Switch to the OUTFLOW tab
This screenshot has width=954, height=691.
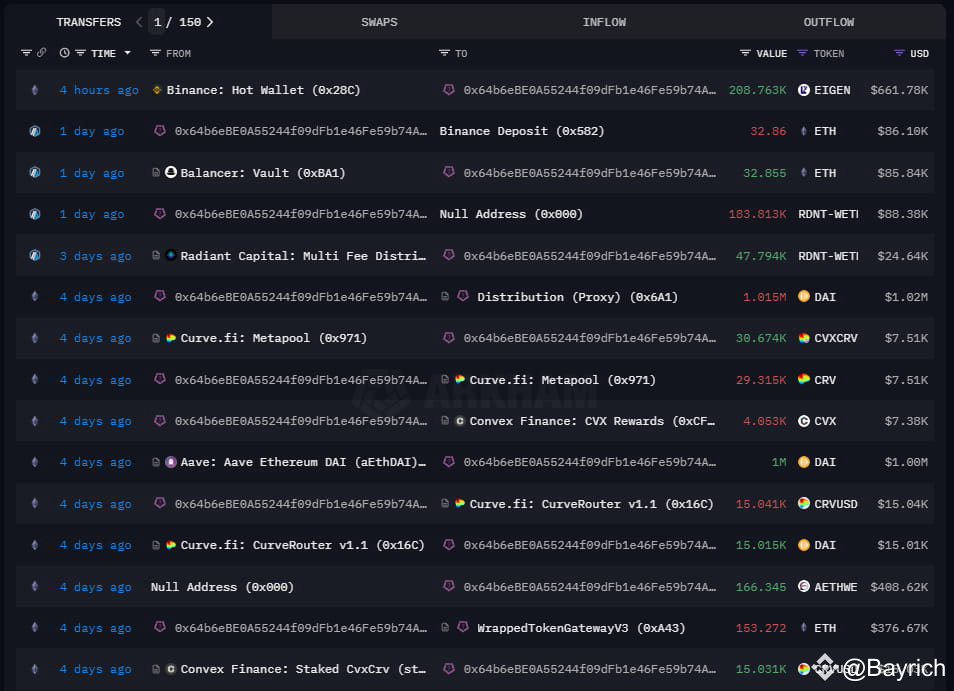(829, 22)
